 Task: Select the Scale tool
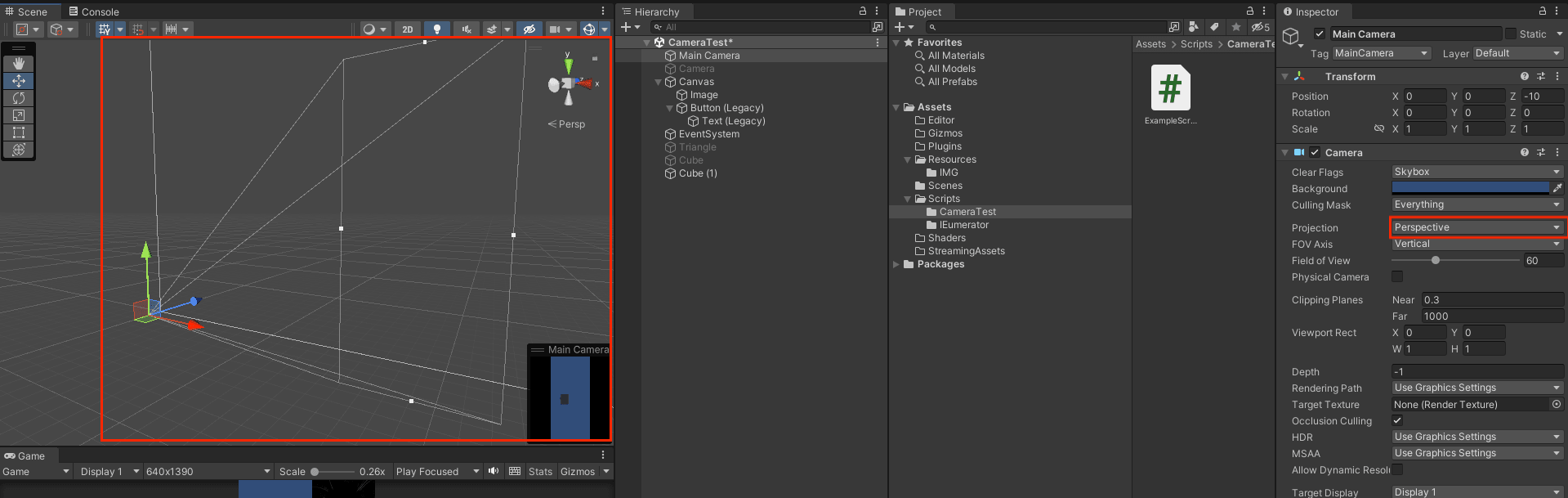pyautogui.click(x=19, y=115)
